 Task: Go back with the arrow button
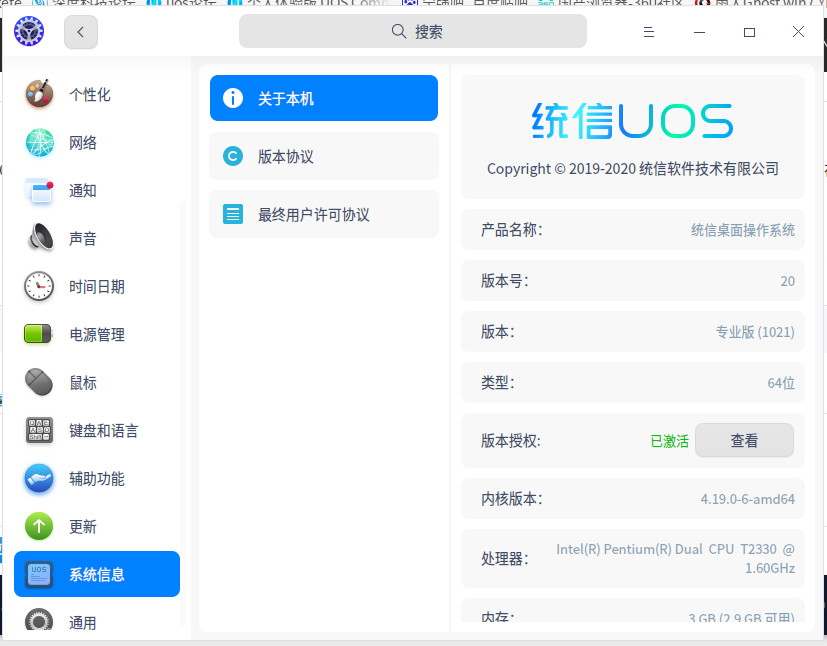coord(81,32)
